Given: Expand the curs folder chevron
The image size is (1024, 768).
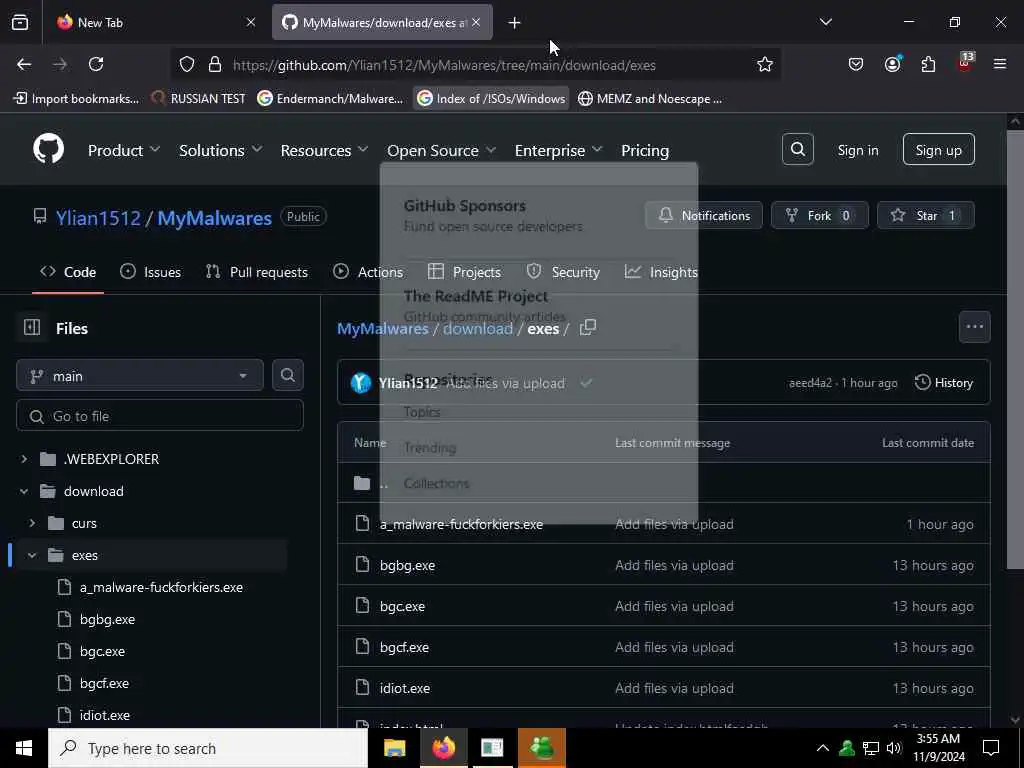Looking at the screenshot, I should 32,523.
